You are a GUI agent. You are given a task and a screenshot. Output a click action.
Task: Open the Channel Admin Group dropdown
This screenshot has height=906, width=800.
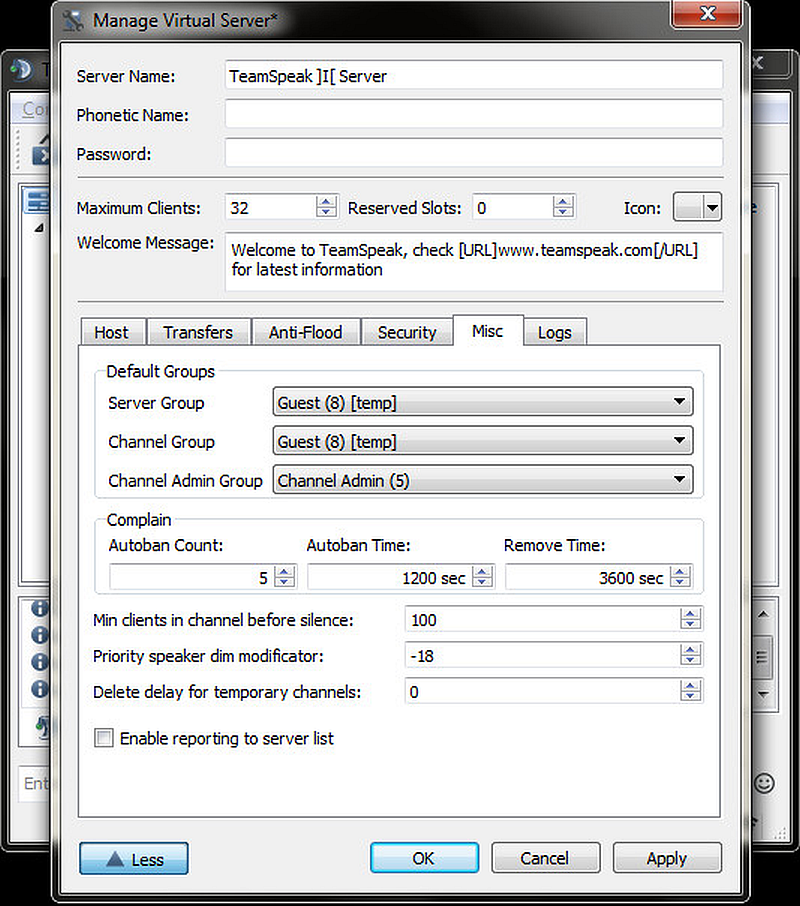482,480
